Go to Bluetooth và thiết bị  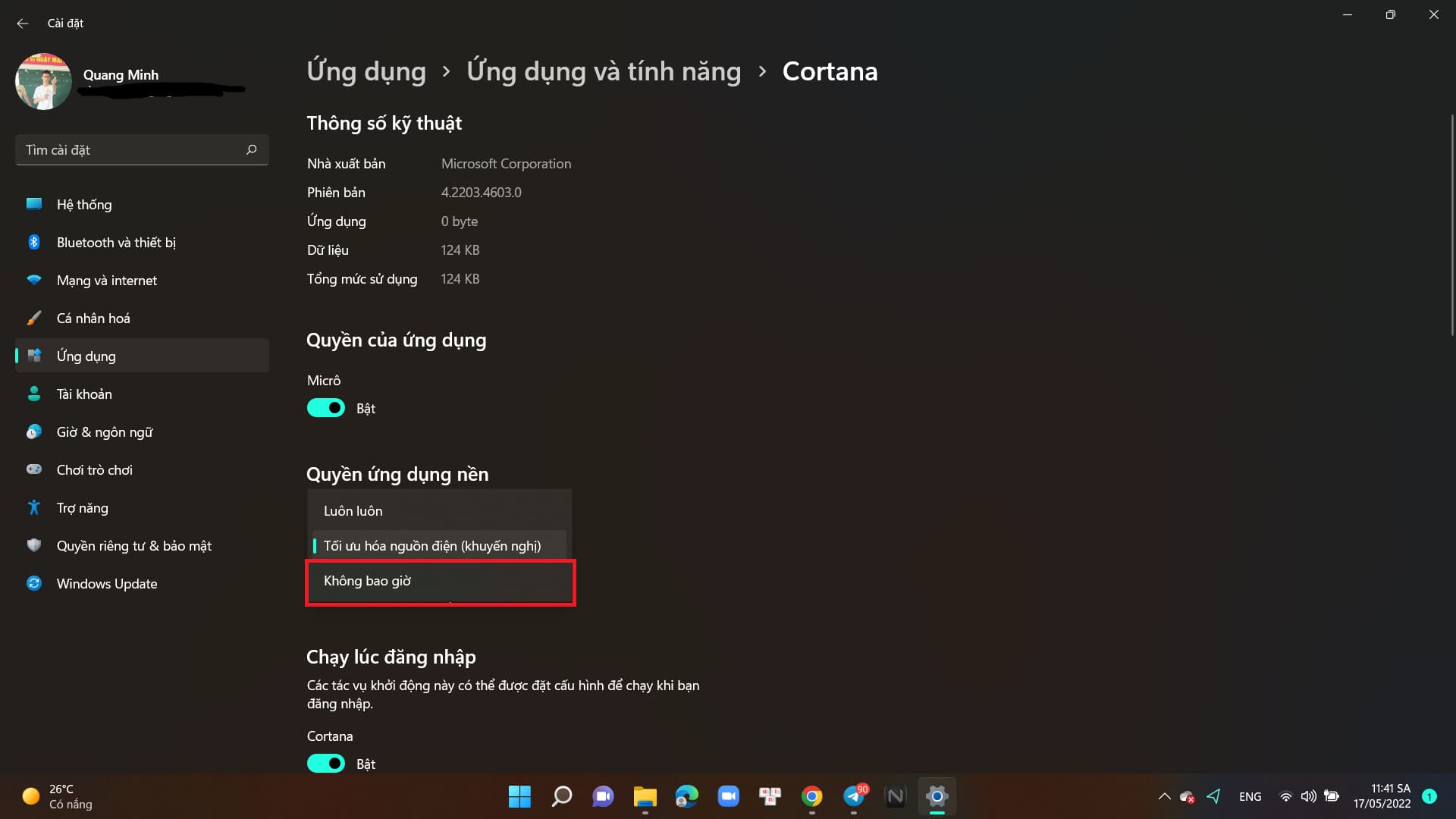pos(143,242)
